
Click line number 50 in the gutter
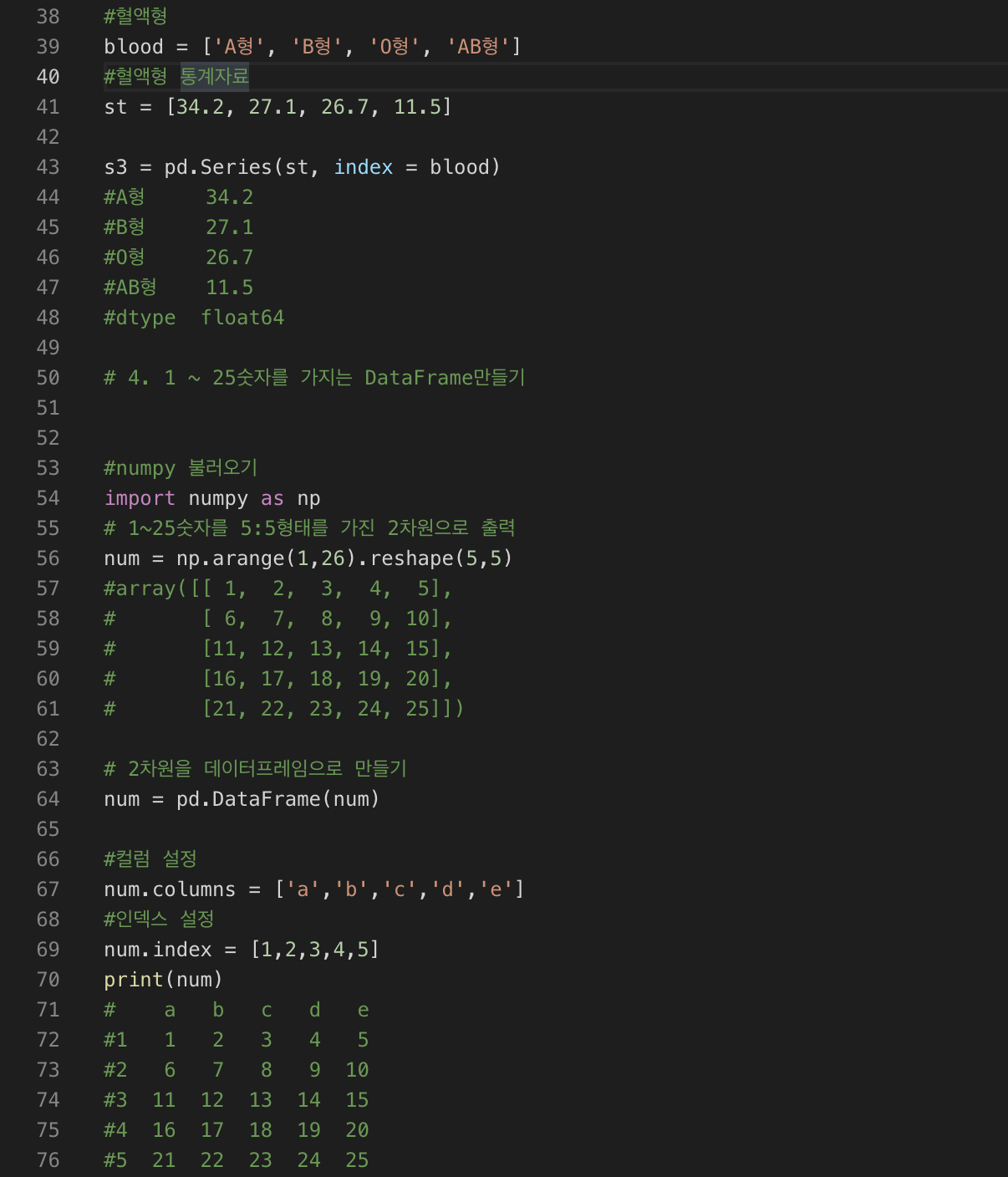48,378
